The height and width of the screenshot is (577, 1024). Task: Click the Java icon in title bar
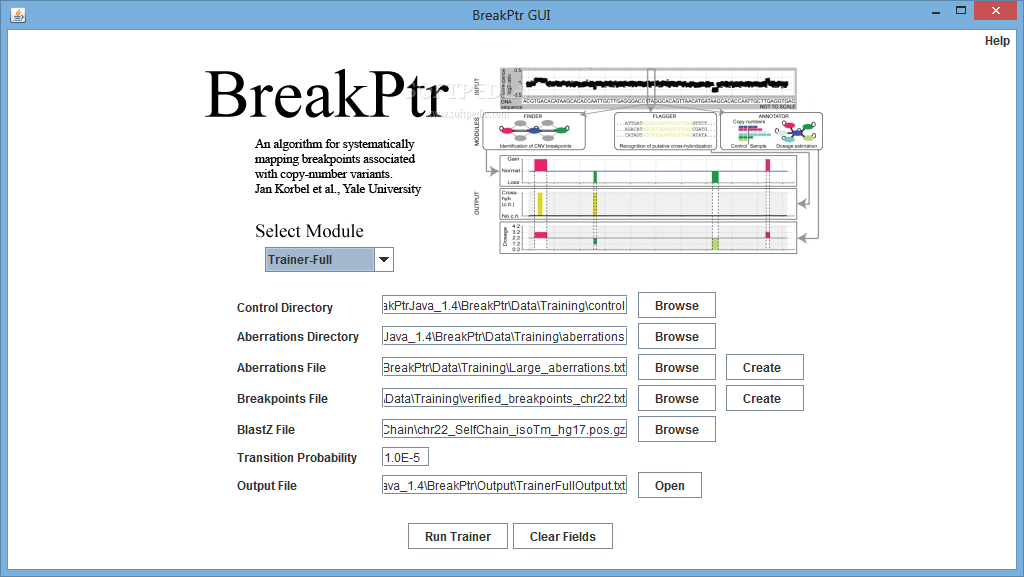coord(18,14)
